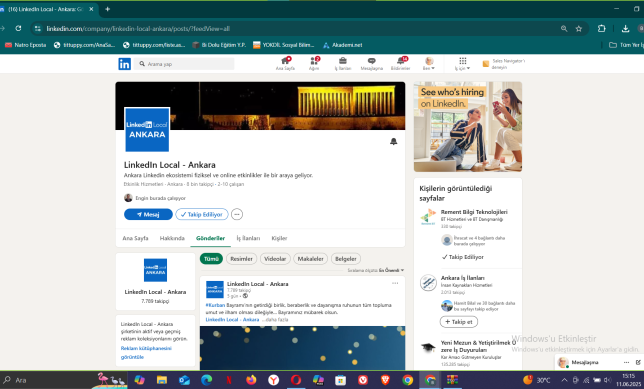Image resolution: width=644 pixels, height=389 pixels.
Task: Click the graduation cap Yeni Mezun page logo
Action: coord(428,348)
